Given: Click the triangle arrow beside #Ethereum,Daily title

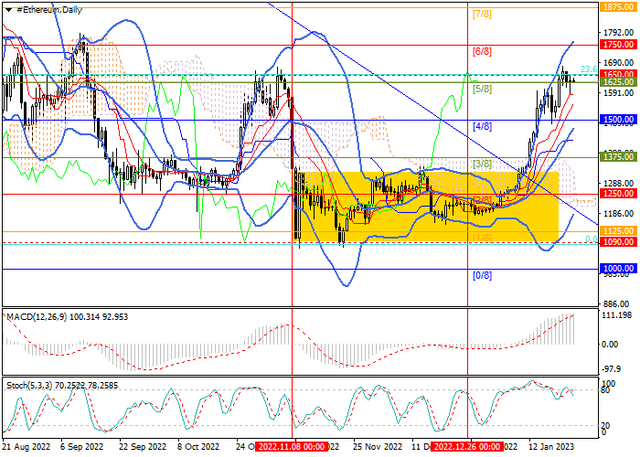Looking at the screenshot, I should 8,8.
